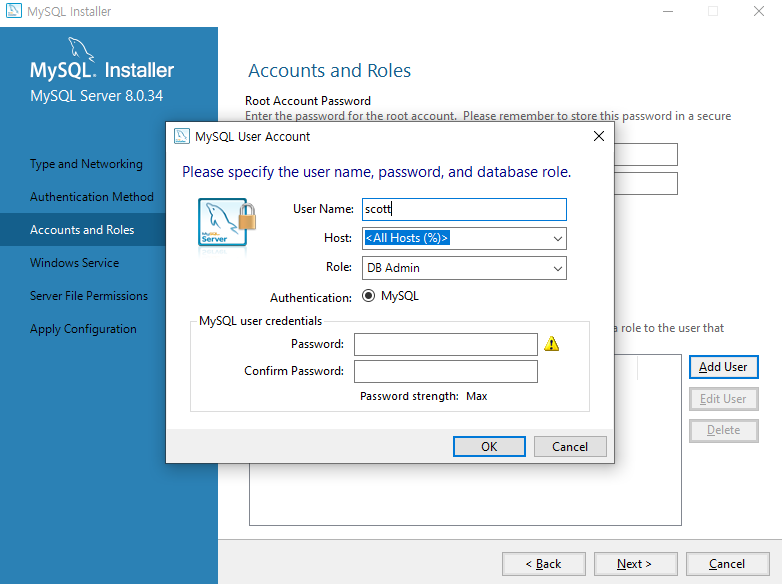Open the Host dropdown list
The height and width of the screenshot is (584, 782).
coord(558,238)
